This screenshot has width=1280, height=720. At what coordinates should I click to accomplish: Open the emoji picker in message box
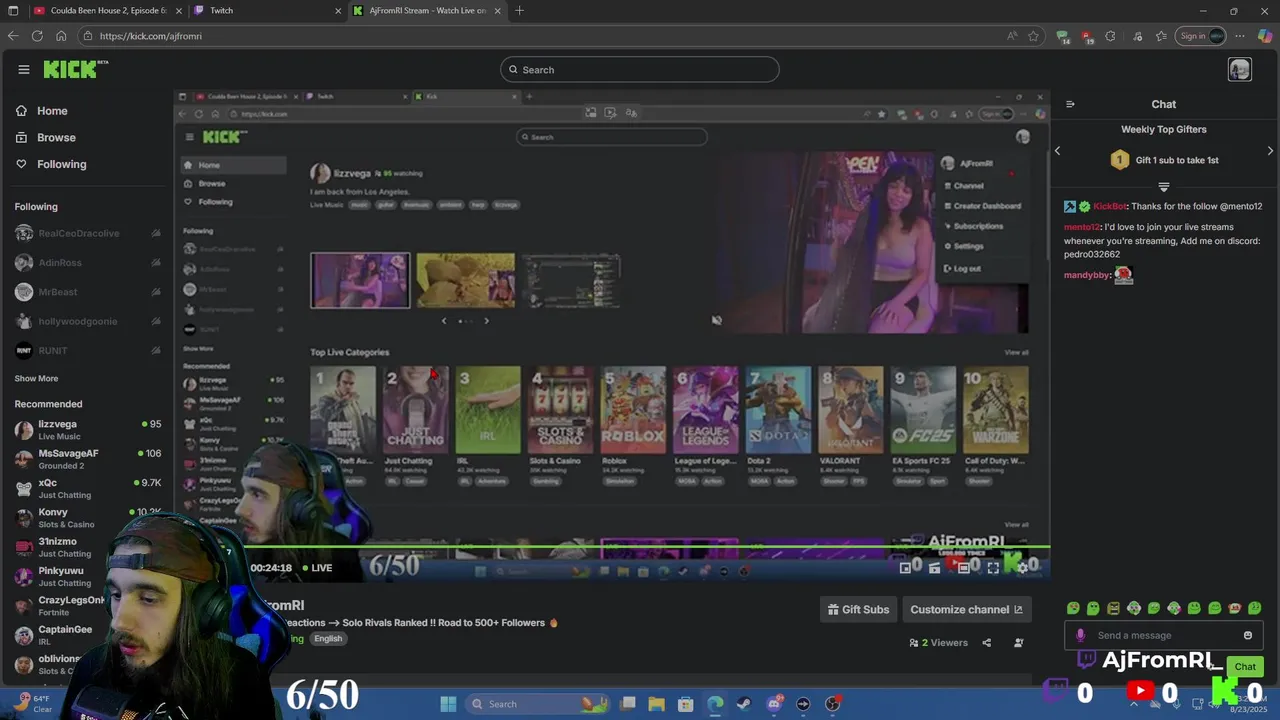point(1247,635)
